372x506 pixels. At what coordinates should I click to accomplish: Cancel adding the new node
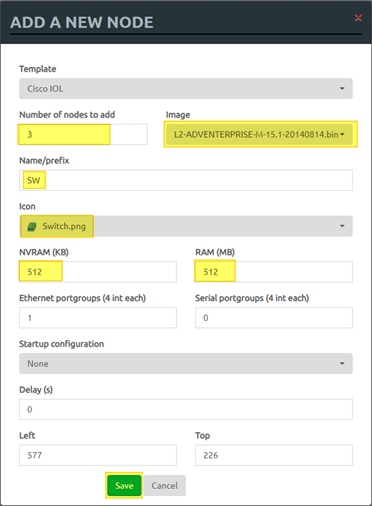tap(165, 485)
